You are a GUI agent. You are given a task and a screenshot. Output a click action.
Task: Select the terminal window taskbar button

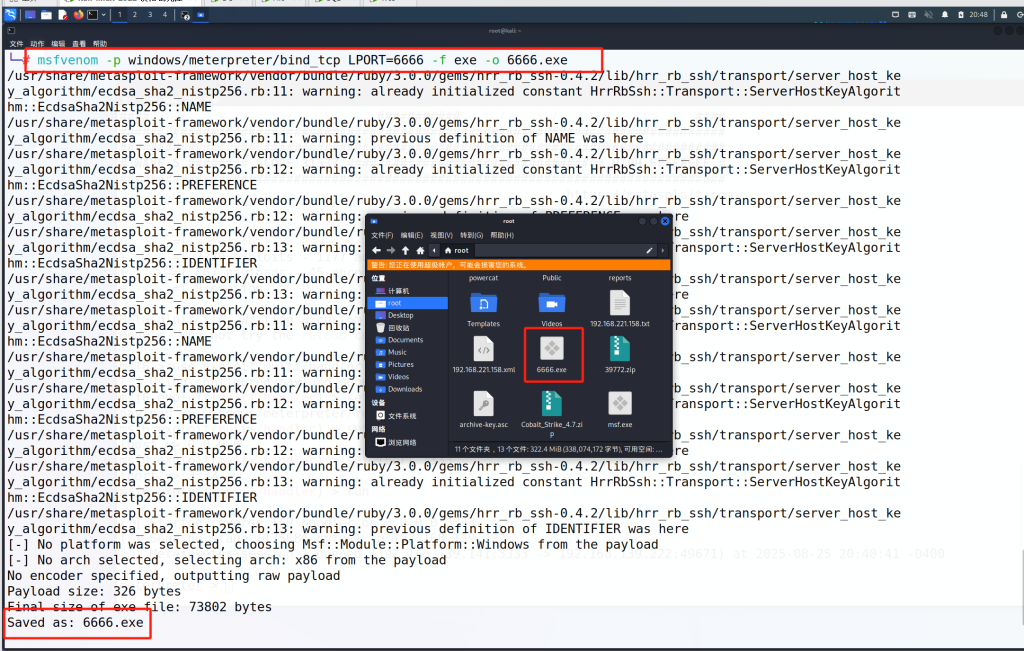click(185, 14)
